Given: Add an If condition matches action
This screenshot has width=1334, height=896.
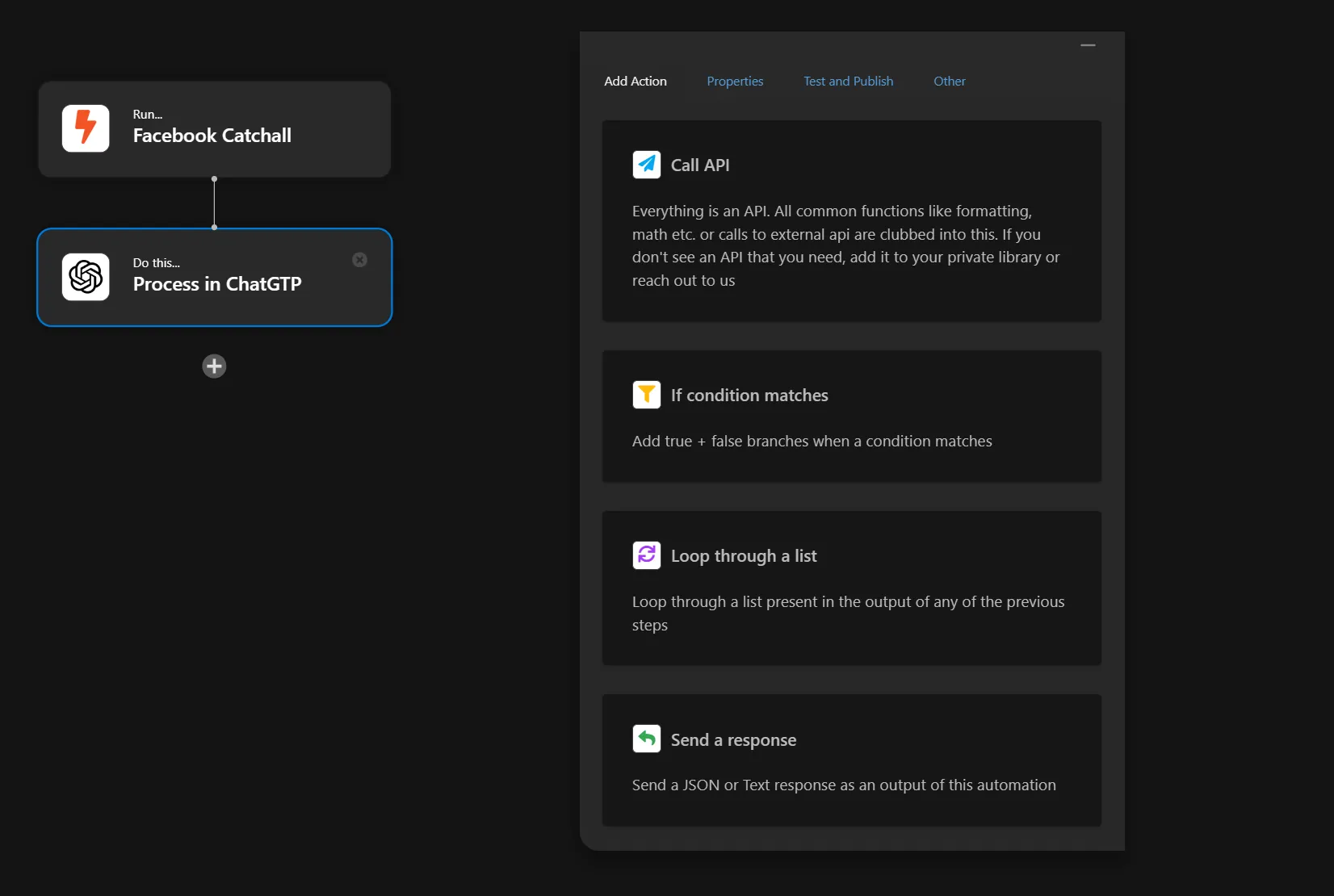Looking at the screenshot, I should pos(852,417).
